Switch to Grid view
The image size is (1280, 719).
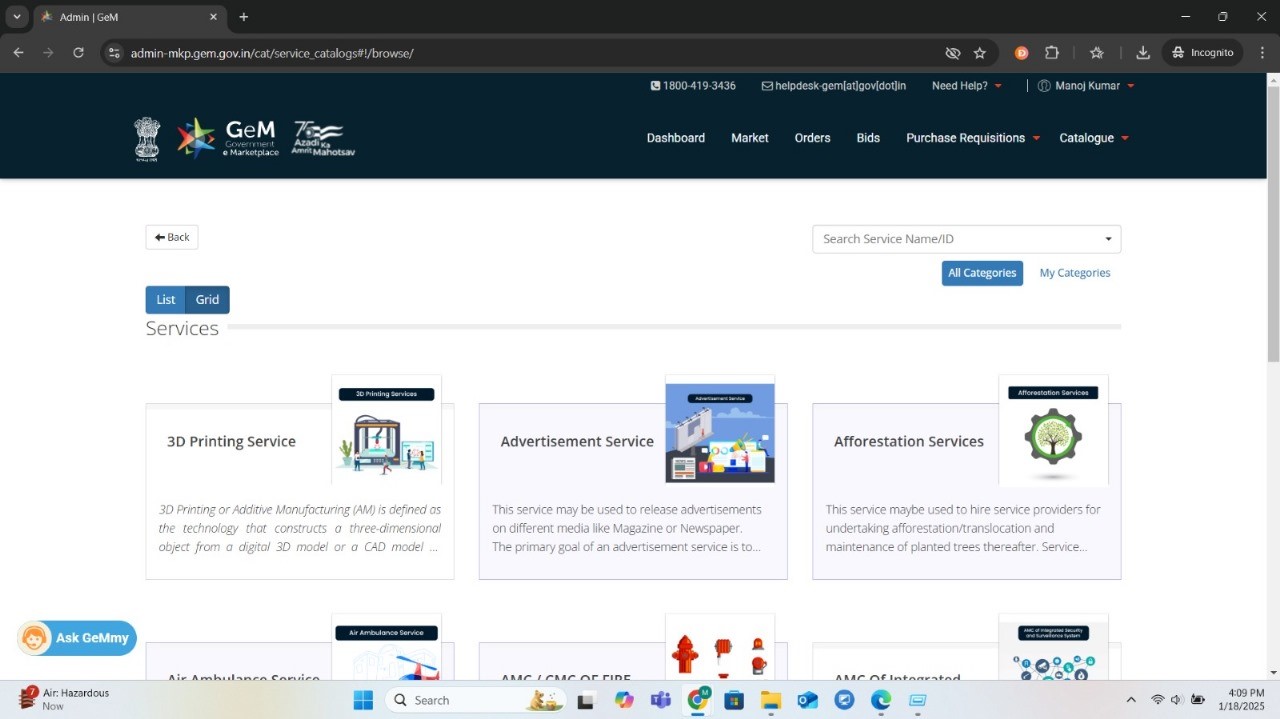[207, 300]
